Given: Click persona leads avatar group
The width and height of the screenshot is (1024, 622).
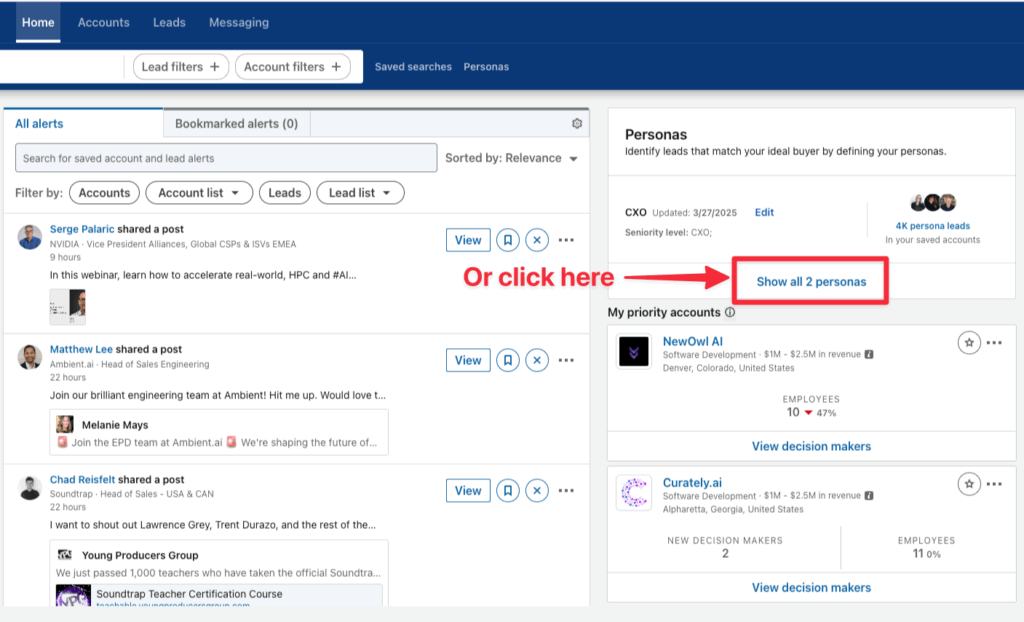Looking at the screenshot, I should pyautogui.click(x=933, y=203).
